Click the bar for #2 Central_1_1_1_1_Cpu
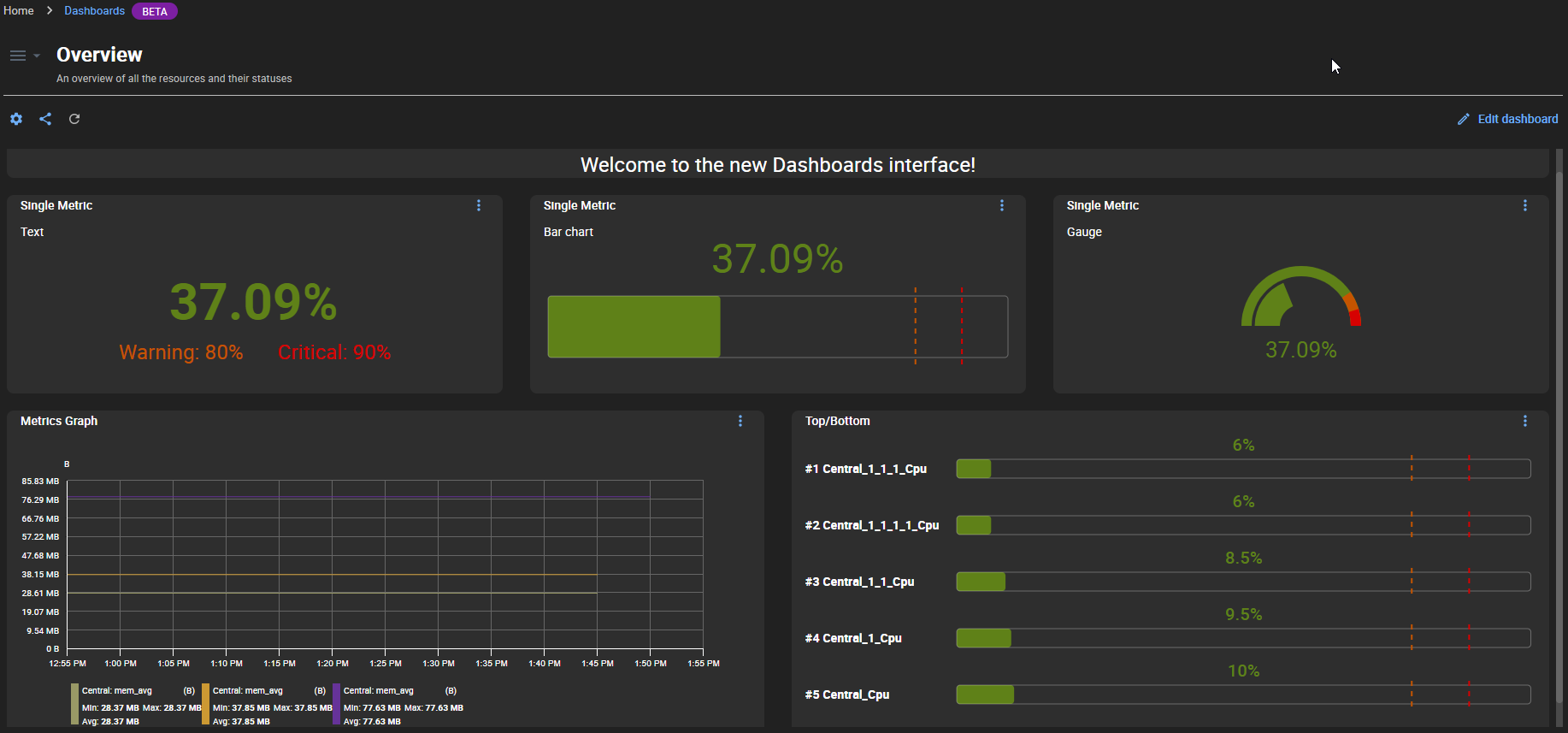This screenshot has height=733, width=1568. point(1243,525)
